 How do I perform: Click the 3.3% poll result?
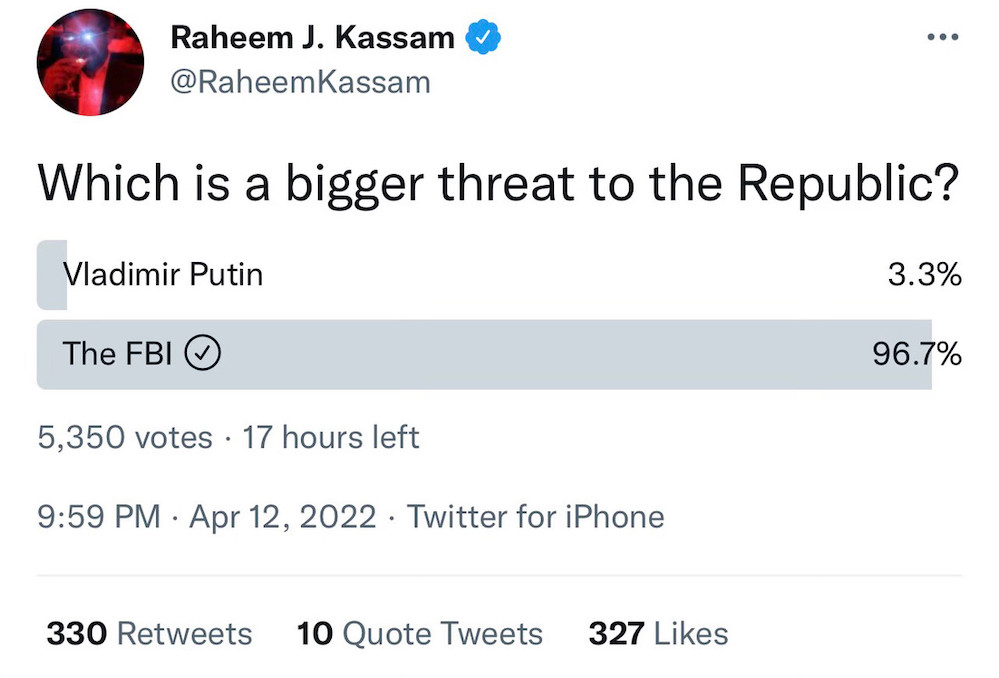click(x=924, y=274)
